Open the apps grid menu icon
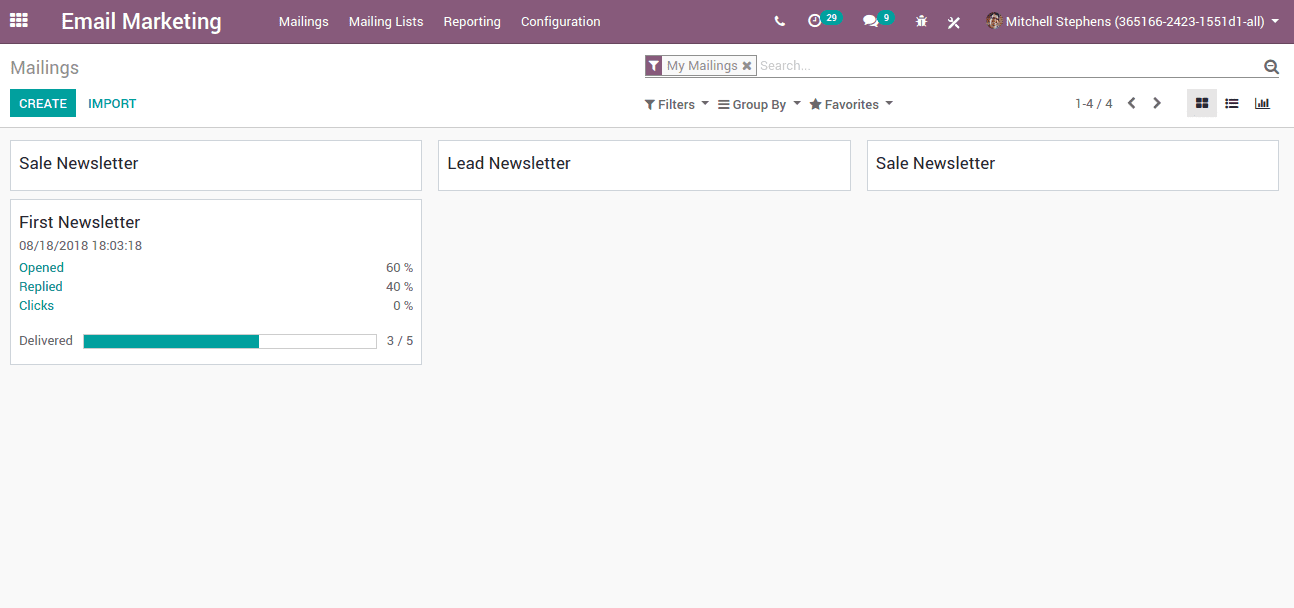Screen dimensions: 1294x608 pyautogui.click(x=19, y=21)
